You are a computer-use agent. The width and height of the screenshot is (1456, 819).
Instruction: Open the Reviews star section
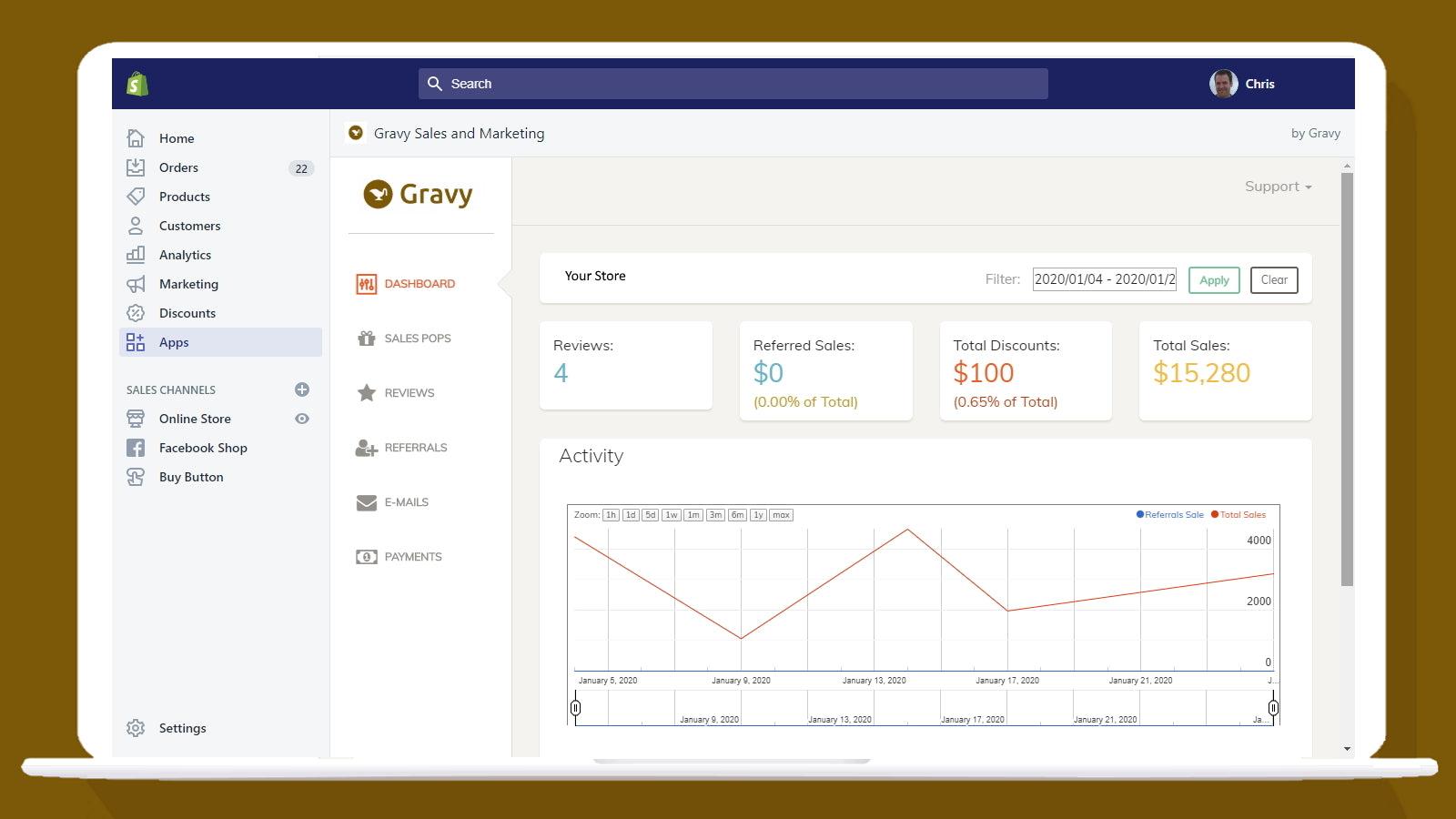(366, 392)
